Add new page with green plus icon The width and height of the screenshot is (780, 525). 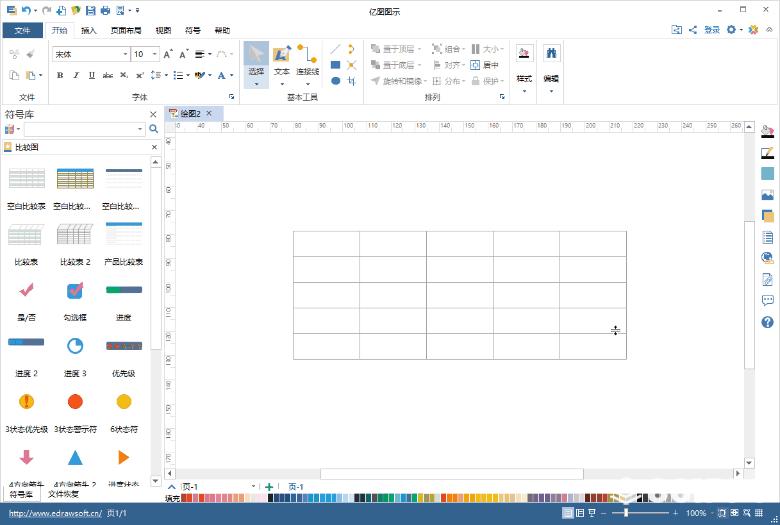pos(269,487)
